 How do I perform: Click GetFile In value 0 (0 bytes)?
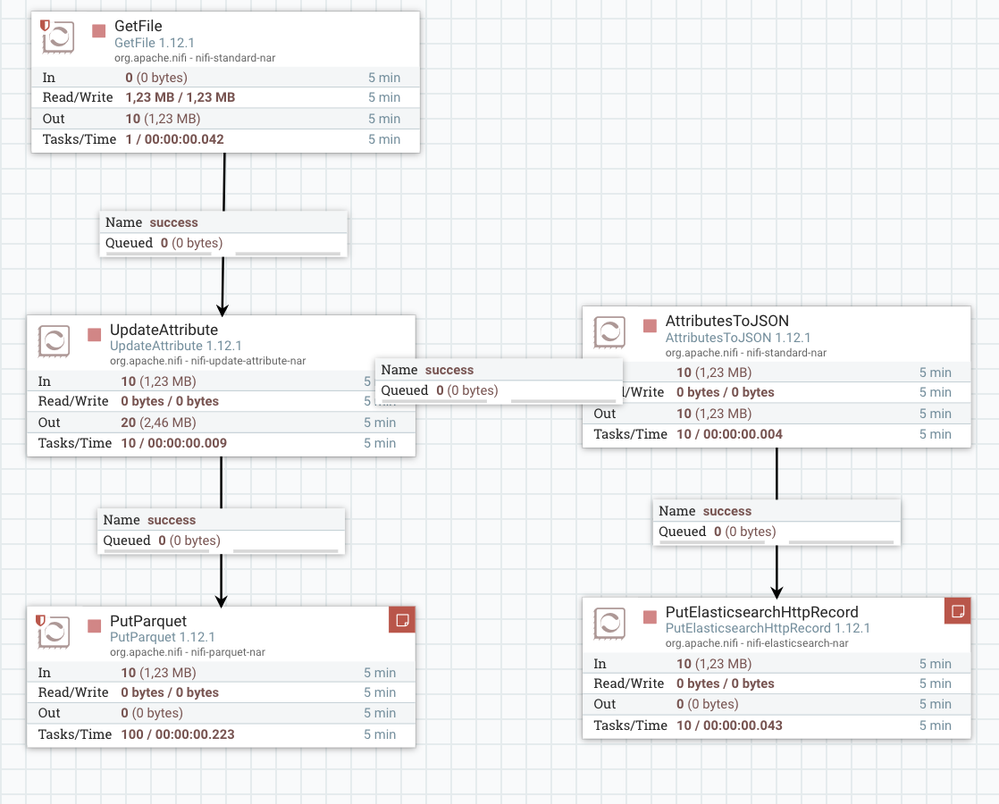157,78
